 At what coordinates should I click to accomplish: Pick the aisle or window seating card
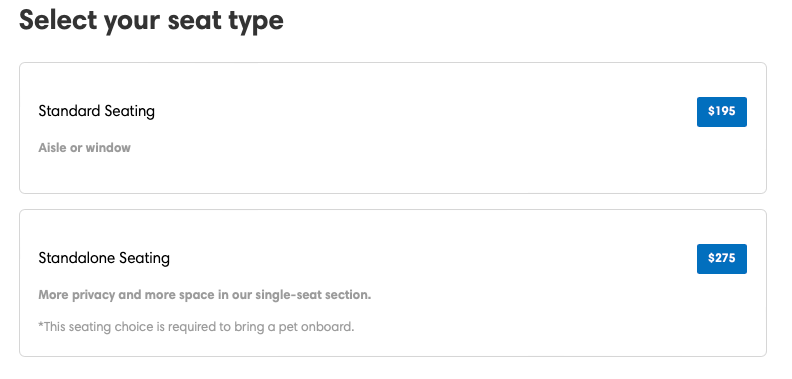tap(393, 128)
